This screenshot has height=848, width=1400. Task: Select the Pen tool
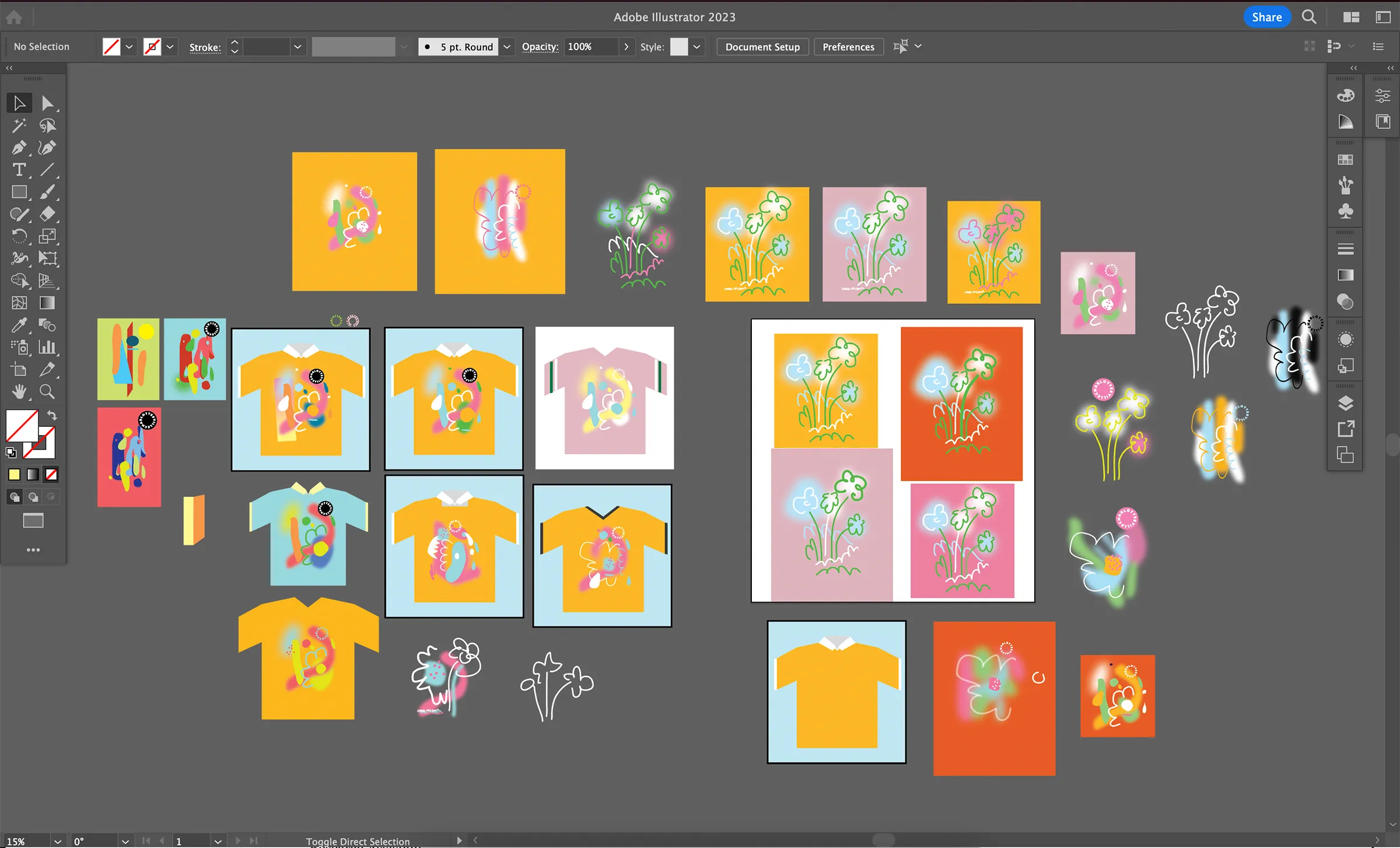tap(19, 148)
